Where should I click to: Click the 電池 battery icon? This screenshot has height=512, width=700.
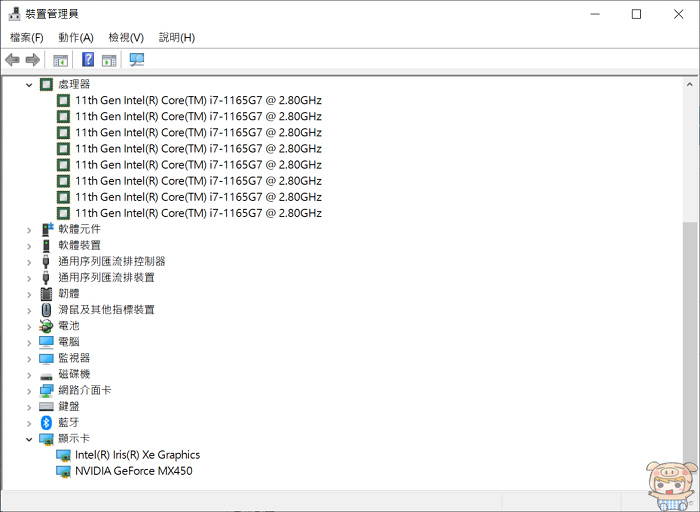(46, 326)
